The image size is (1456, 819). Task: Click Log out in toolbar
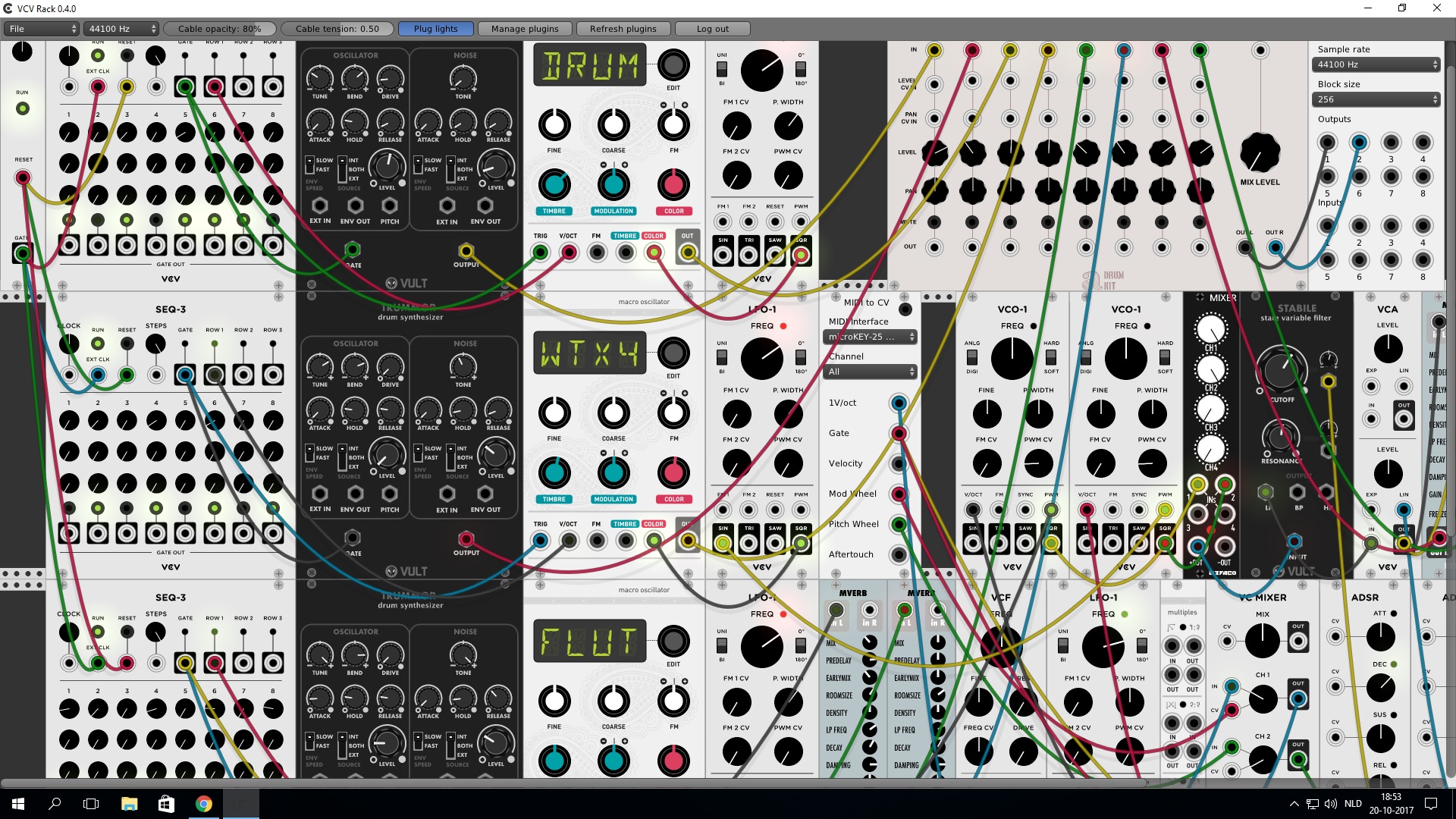click(713, 29)
